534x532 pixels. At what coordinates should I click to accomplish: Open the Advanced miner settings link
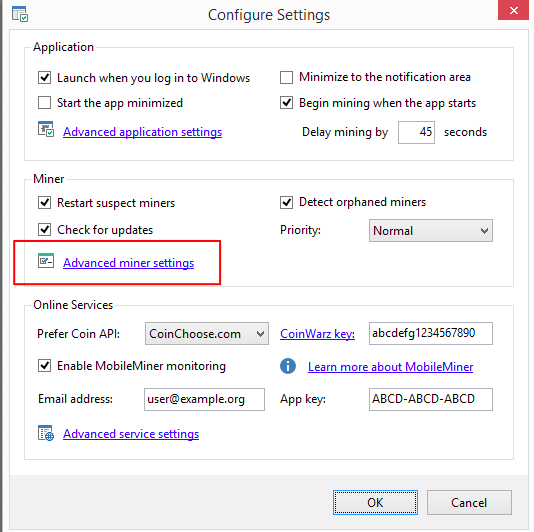coord(128,263)
